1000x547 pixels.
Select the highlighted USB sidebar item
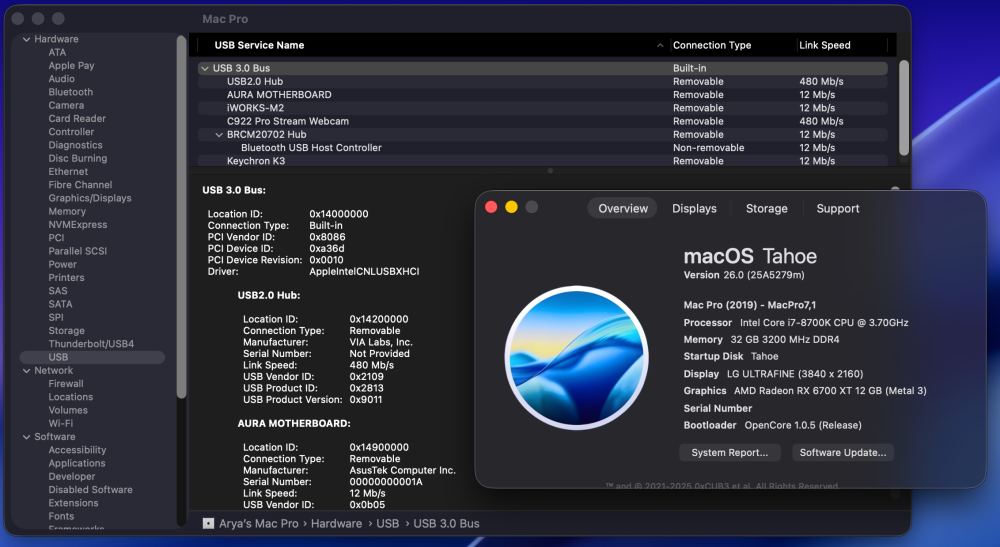point(92,357)
